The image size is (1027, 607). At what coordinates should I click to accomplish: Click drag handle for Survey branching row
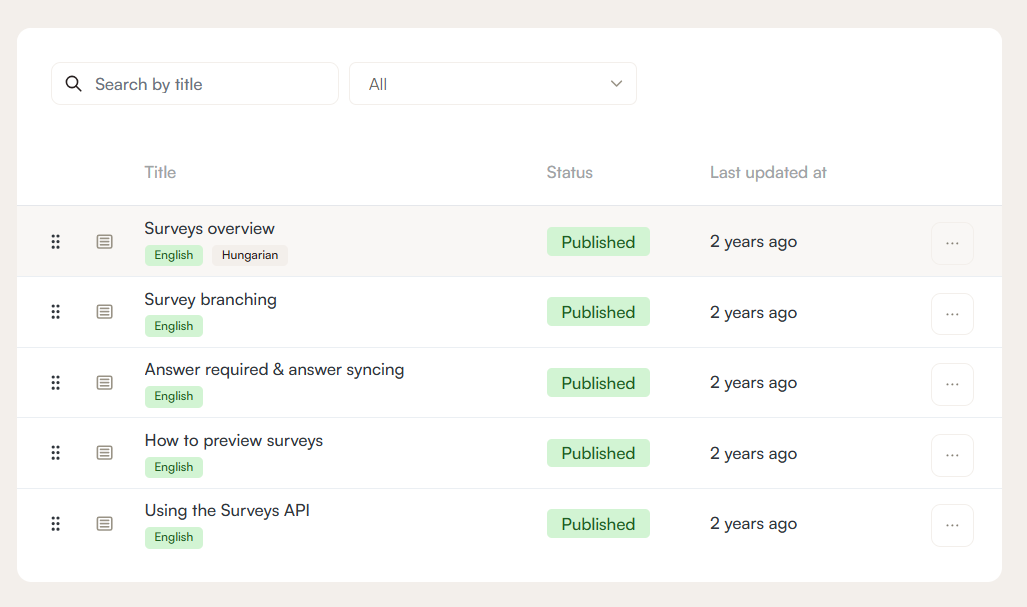[56, 312]
